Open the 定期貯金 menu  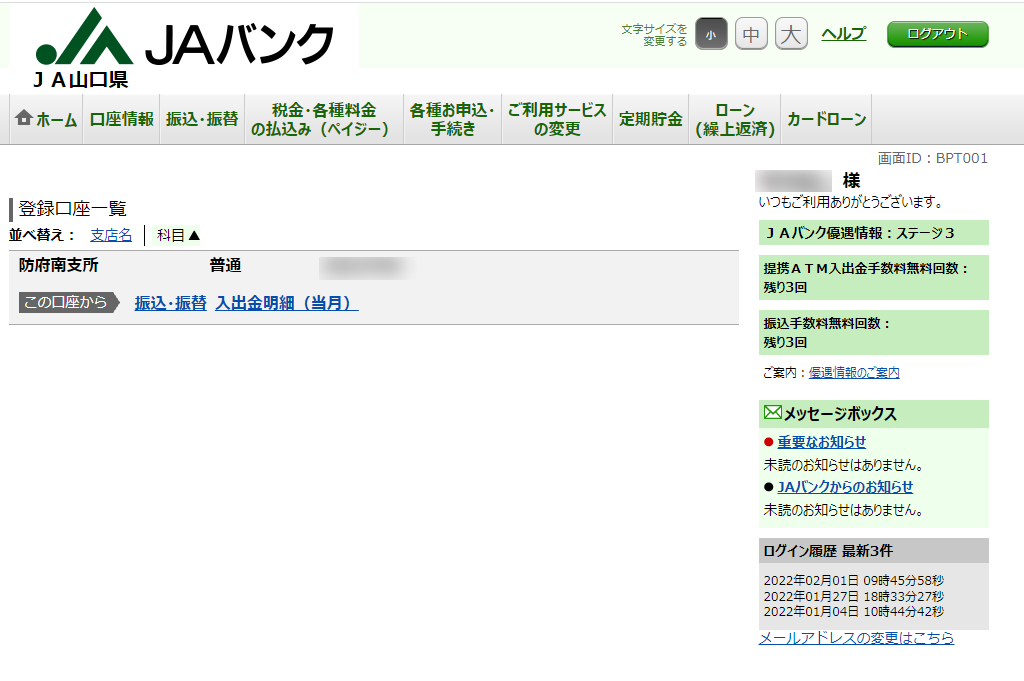(650, 119)
